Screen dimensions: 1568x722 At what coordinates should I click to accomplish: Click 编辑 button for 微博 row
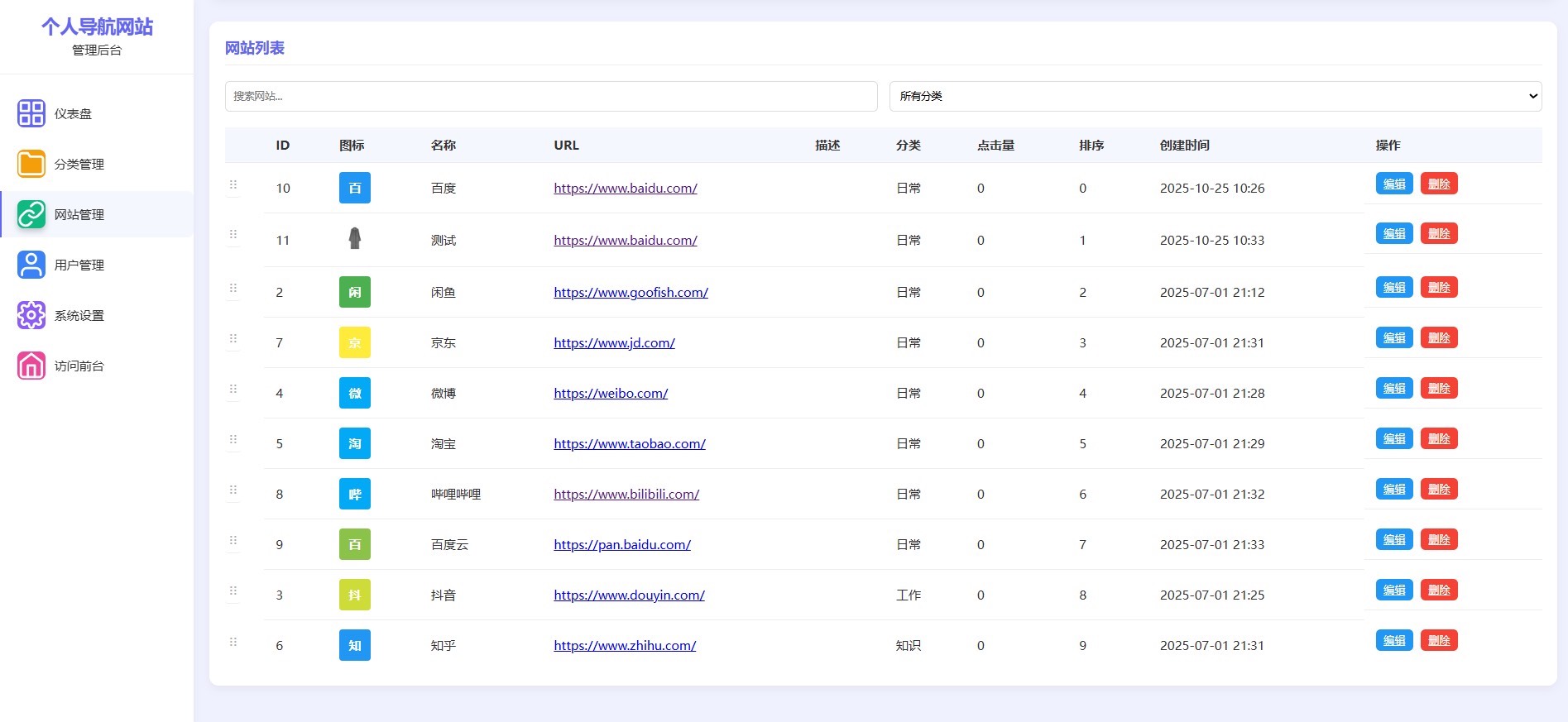pyautogui.click(x=1393, y=389)
